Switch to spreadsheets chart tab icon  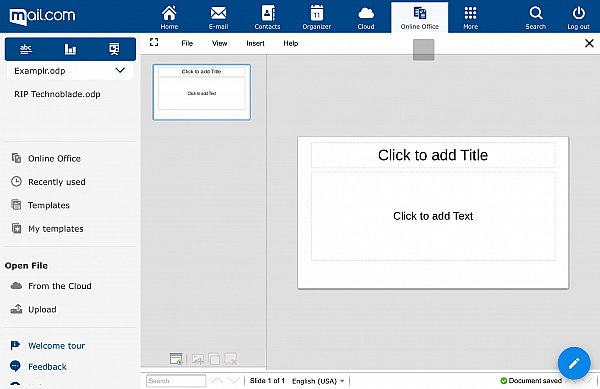(x=70, y=49)
